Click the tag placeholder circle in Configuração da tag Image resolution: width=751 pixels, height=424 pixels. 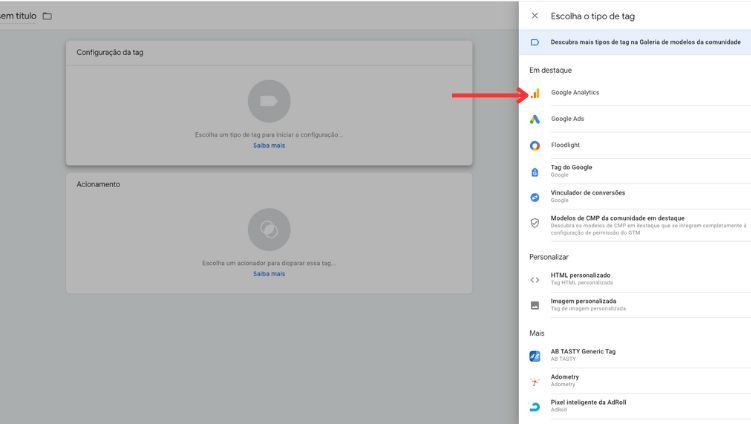pos(269,101)
